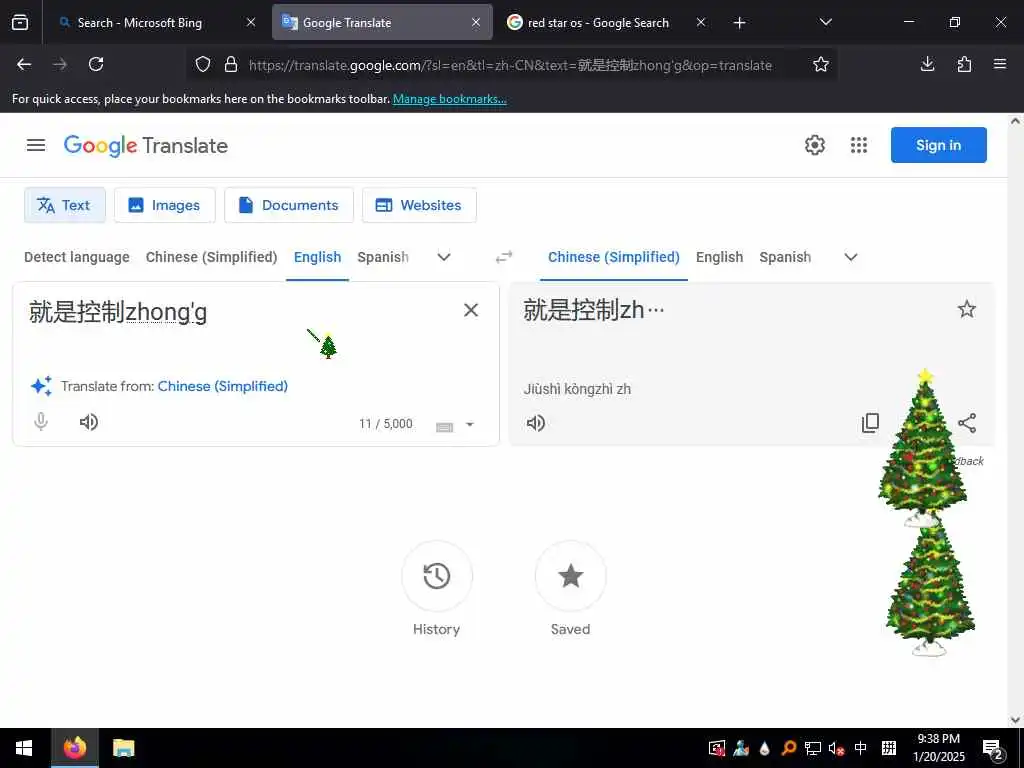This screenshot has width=1024, height=768.
Task: Click the orange magnifier tray icon
Action: tap(788, 748)
